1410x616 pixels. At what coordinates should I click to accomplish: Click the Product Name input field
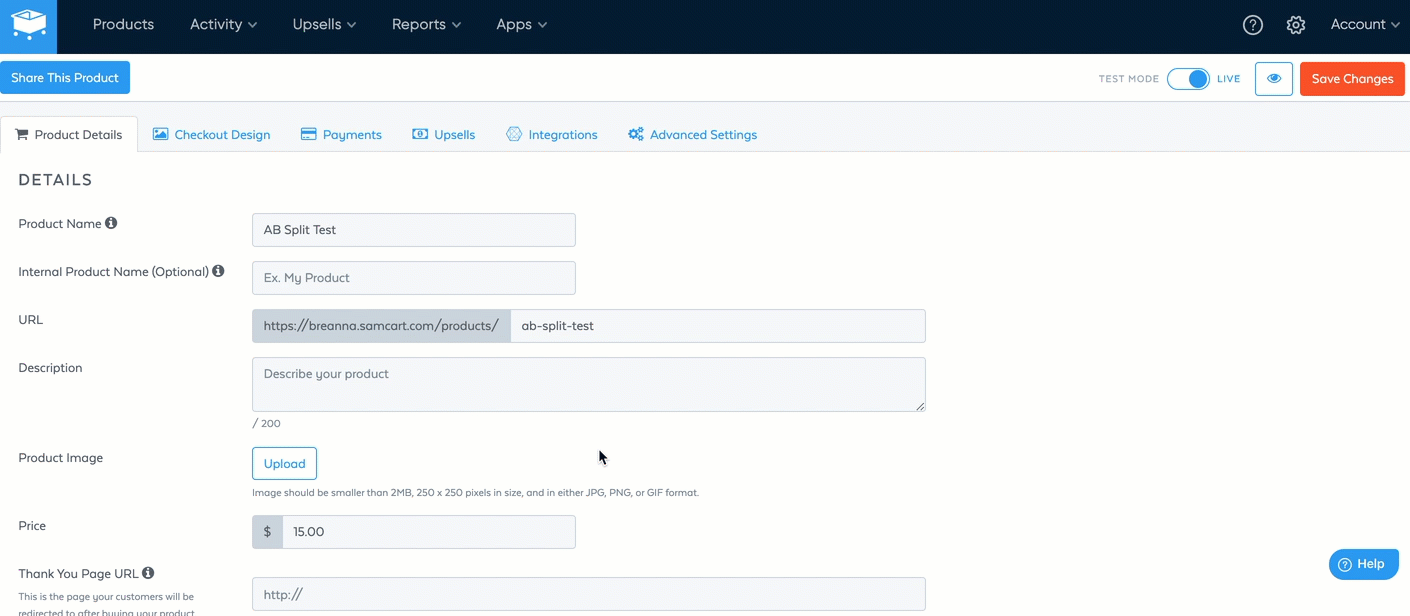click(x=414, y=230)
